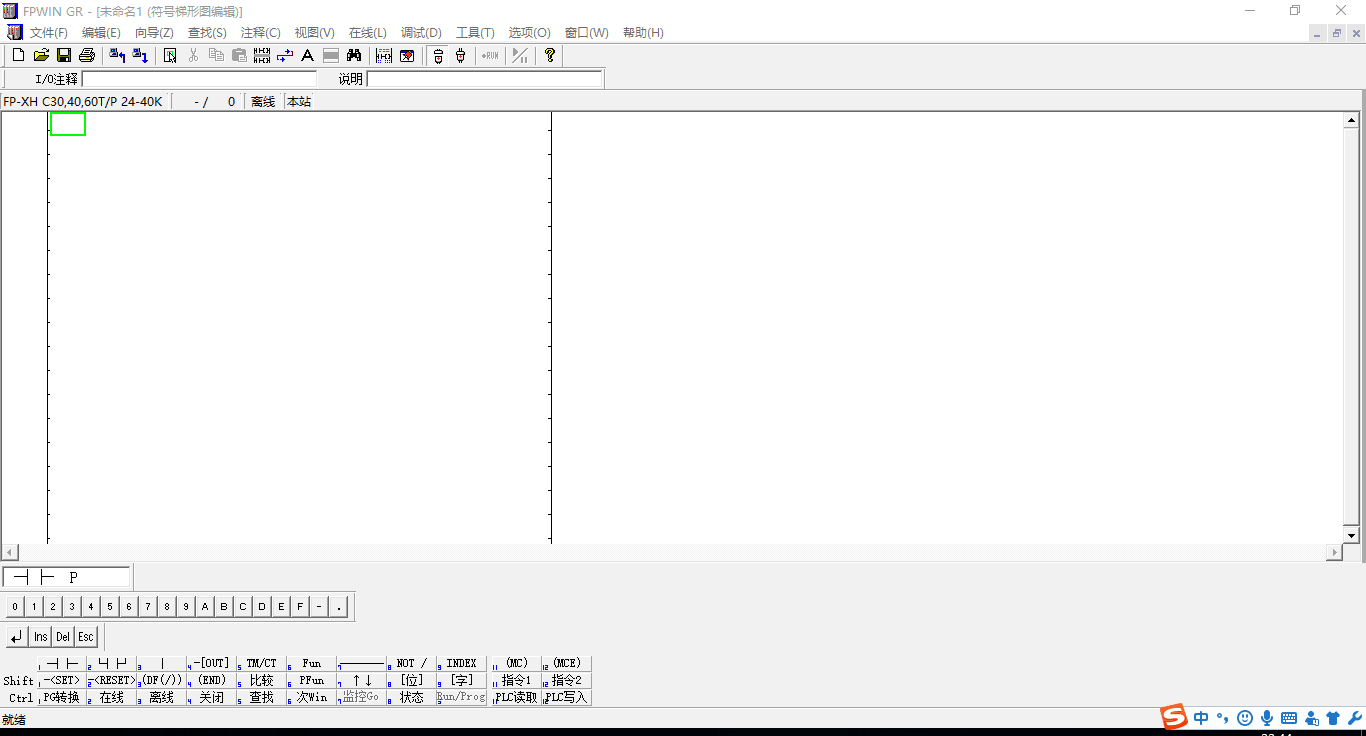Screen dimensions: 1366x736
Task: Click the vertical scrollbar up arrow
Action: [1352, 120]
